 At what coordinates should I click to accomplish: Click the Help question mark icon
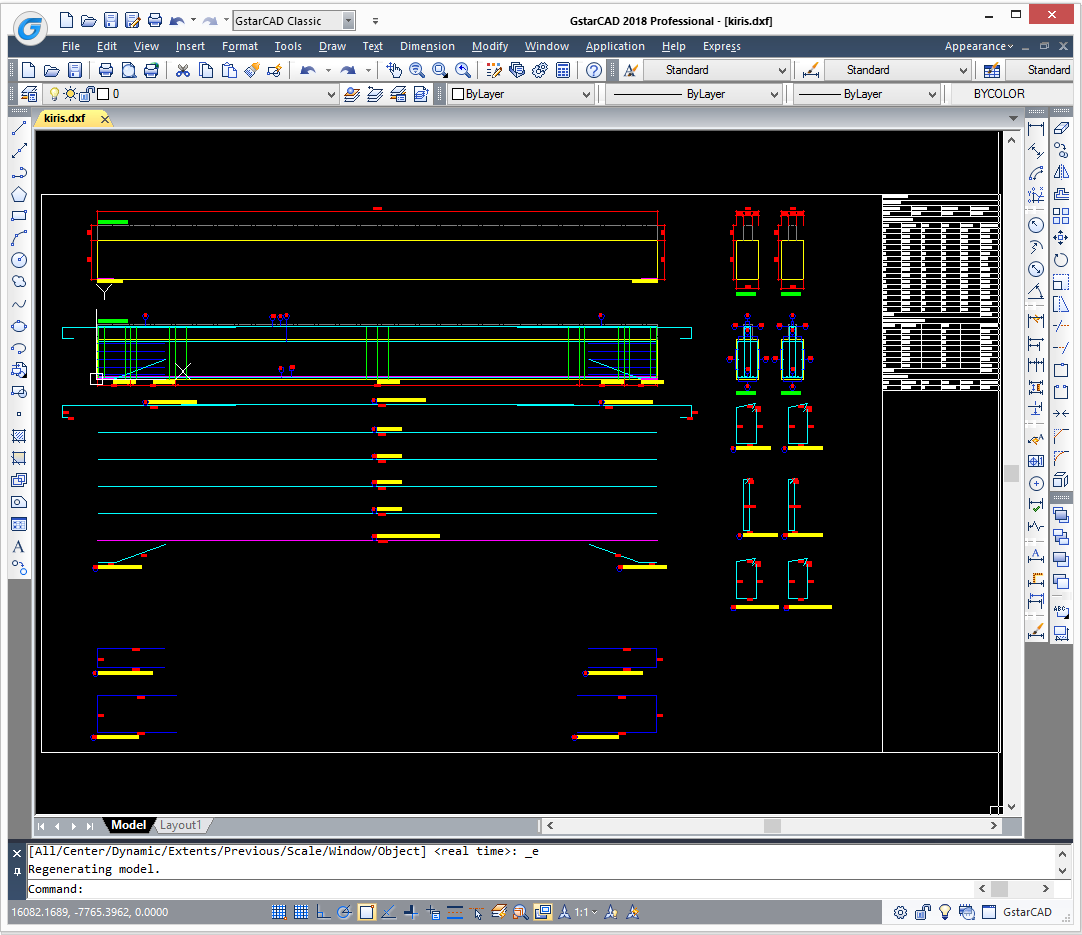tap(593, 70)
